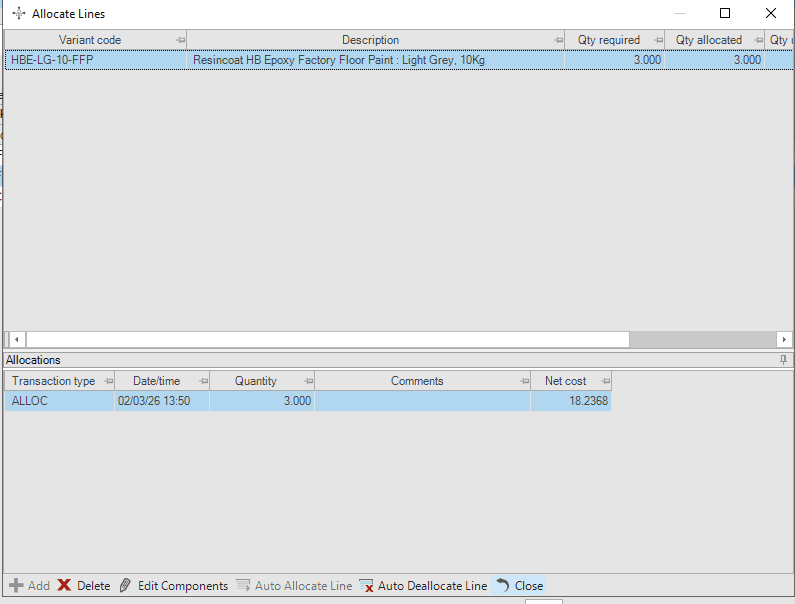Screen dimensions: 795x604
Task: Pin the Quantity column
Action: [x=308, y=381]
